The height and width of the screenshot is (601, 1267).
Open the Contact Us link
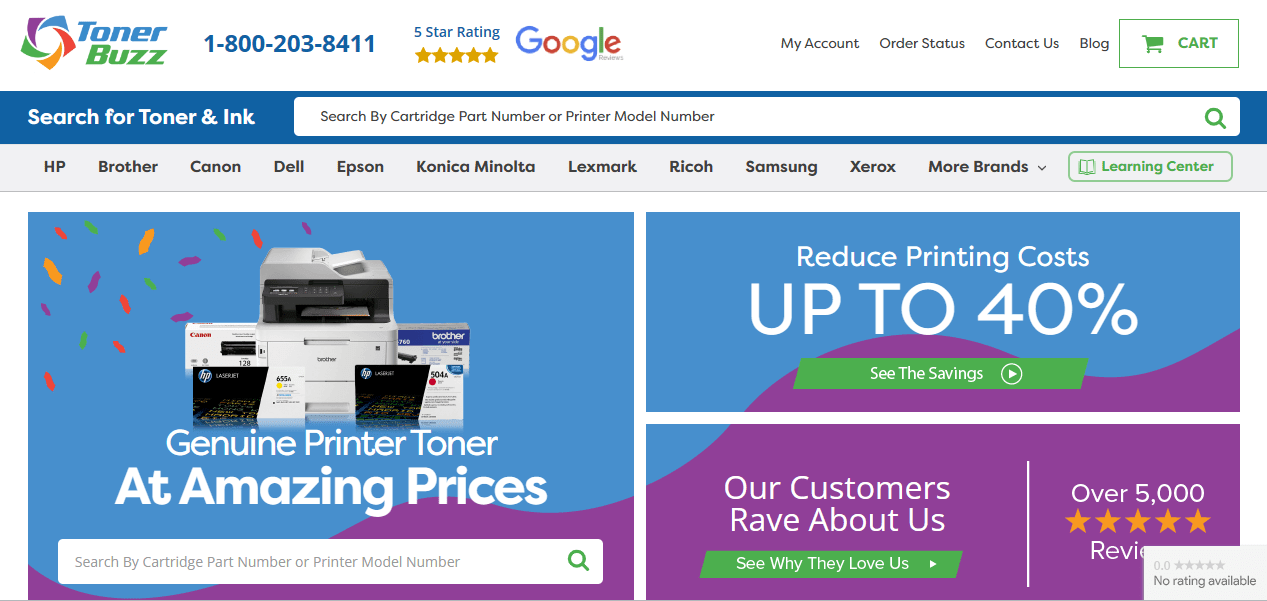tap(1022, 43)
